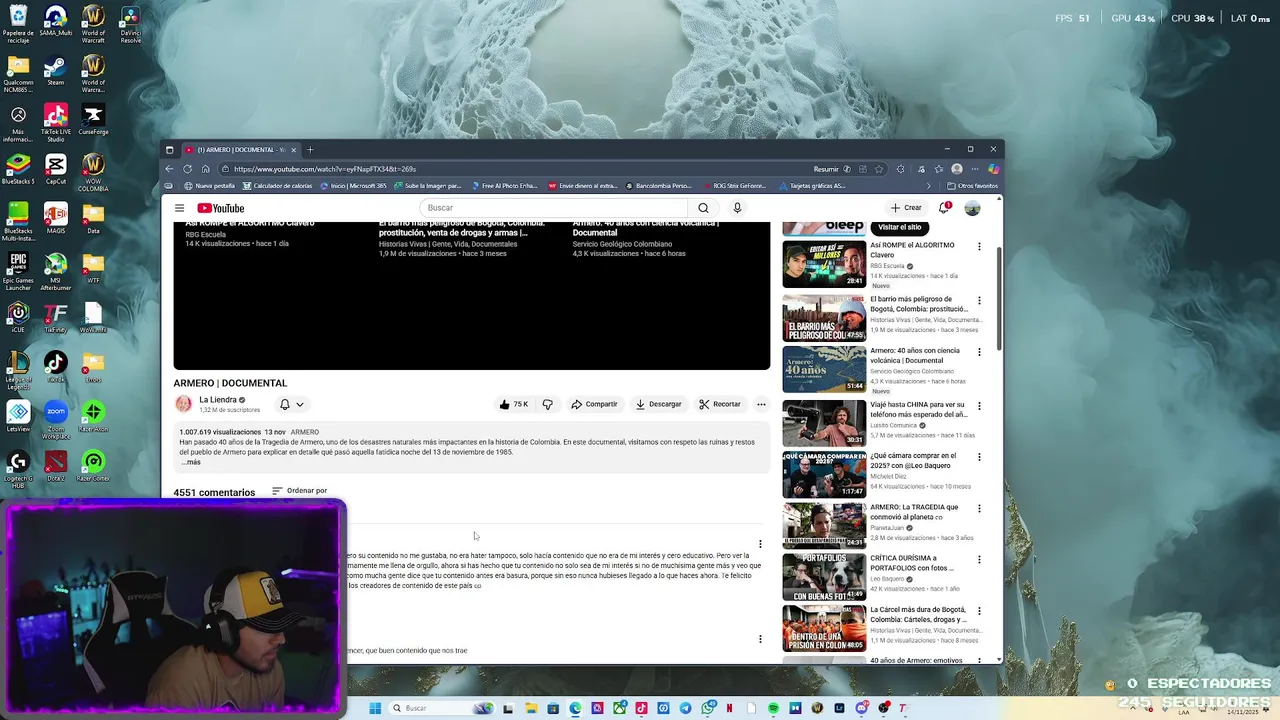Open WhatsApp in the taskbar
The image size is (1280, 720).
coord(708,708)
